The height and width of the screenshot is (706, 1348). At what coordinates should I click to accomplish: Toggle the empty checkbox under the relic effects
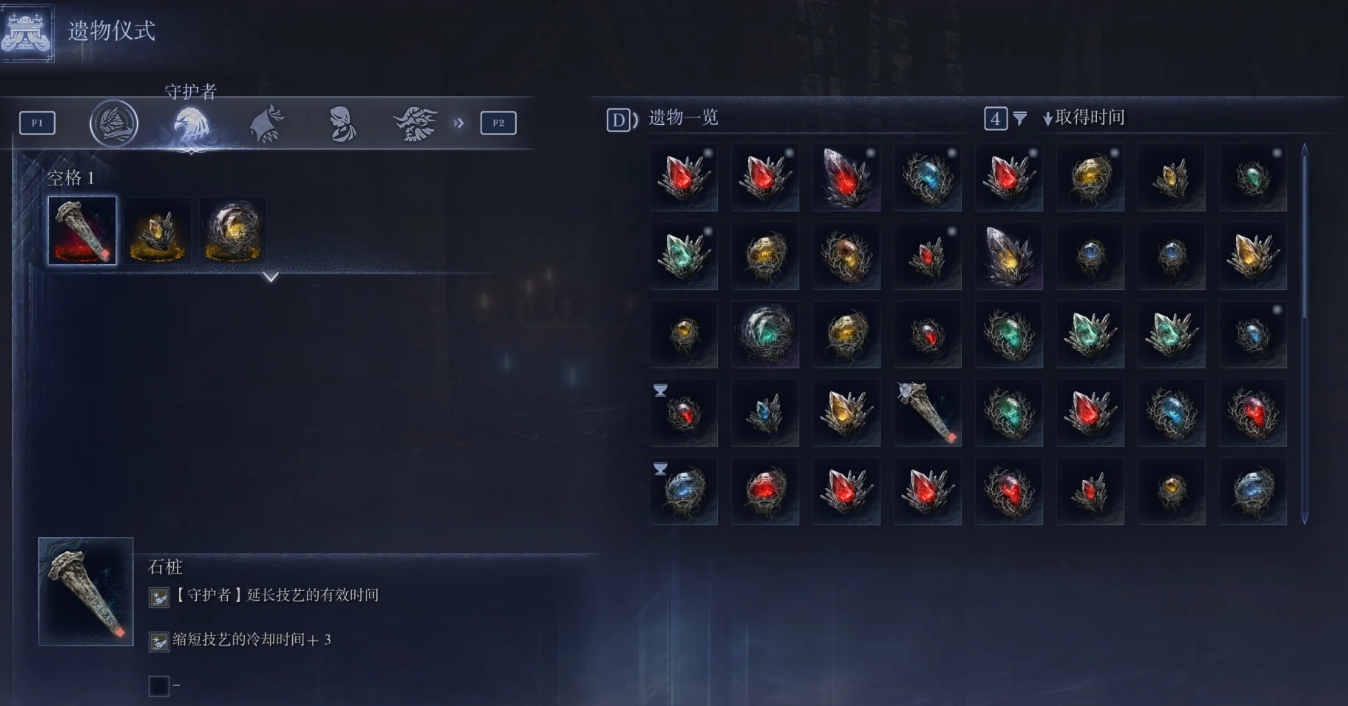(x=159, y=686)
